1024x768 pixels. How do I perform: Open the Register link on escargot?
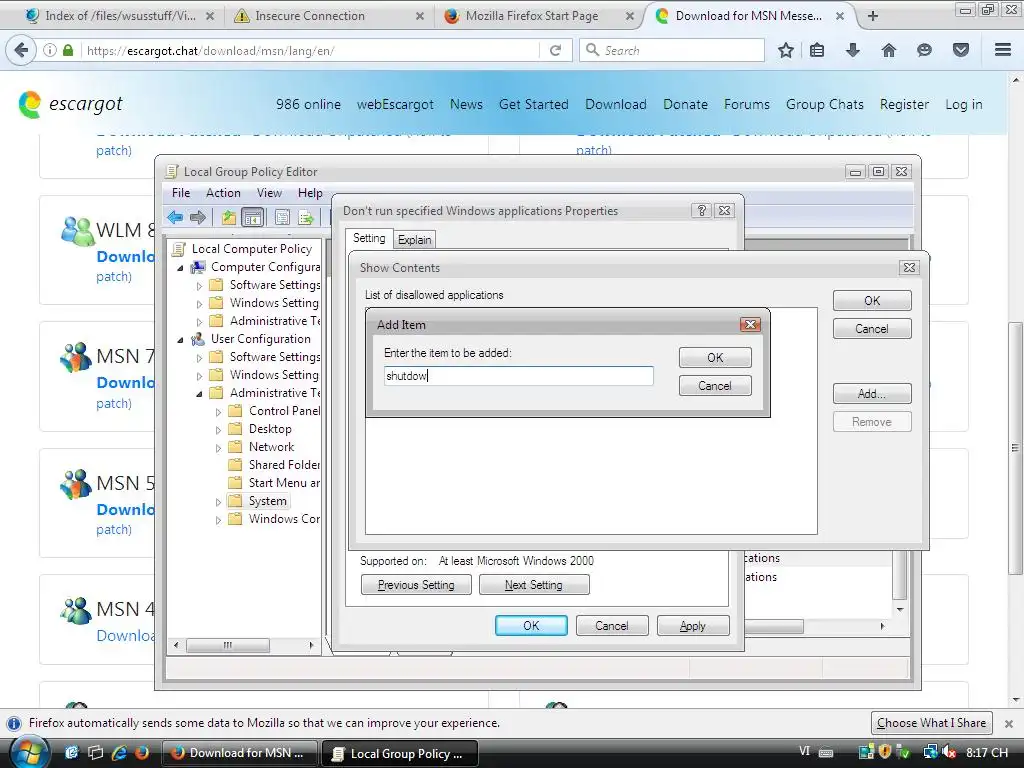pyautogui.click(x=904, y=104)
